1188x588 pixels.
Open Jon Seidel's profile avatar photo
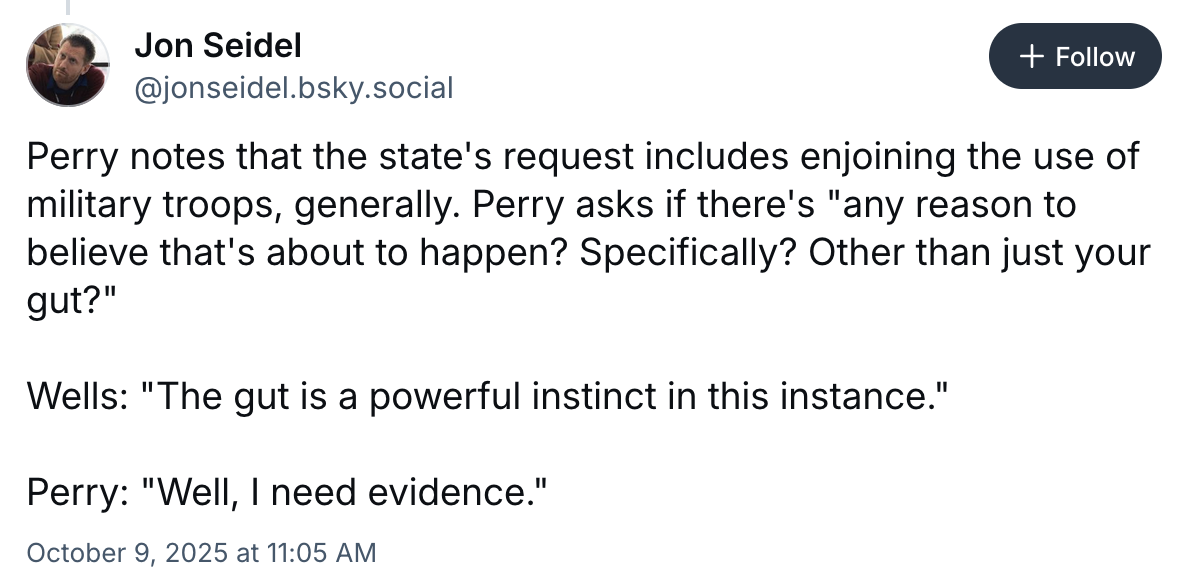click(x=68, y=65)
